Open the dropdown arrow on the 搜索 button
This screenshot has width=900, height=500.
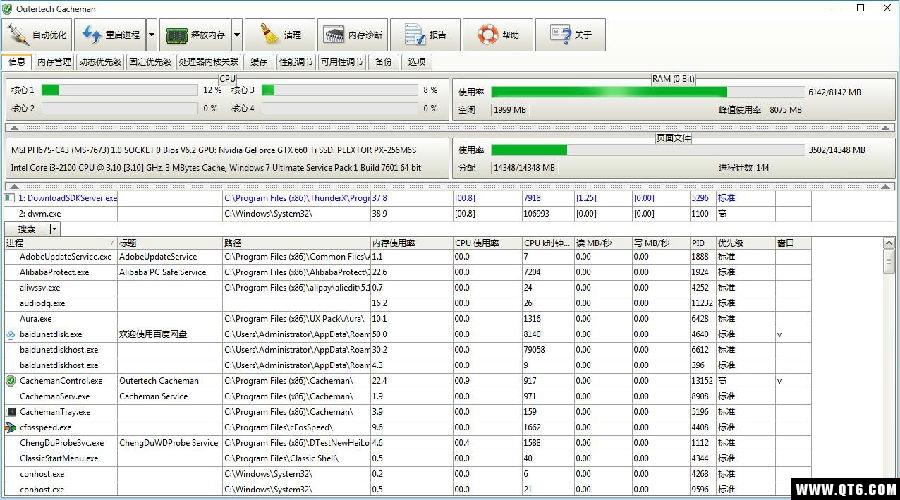coord(54,229)
